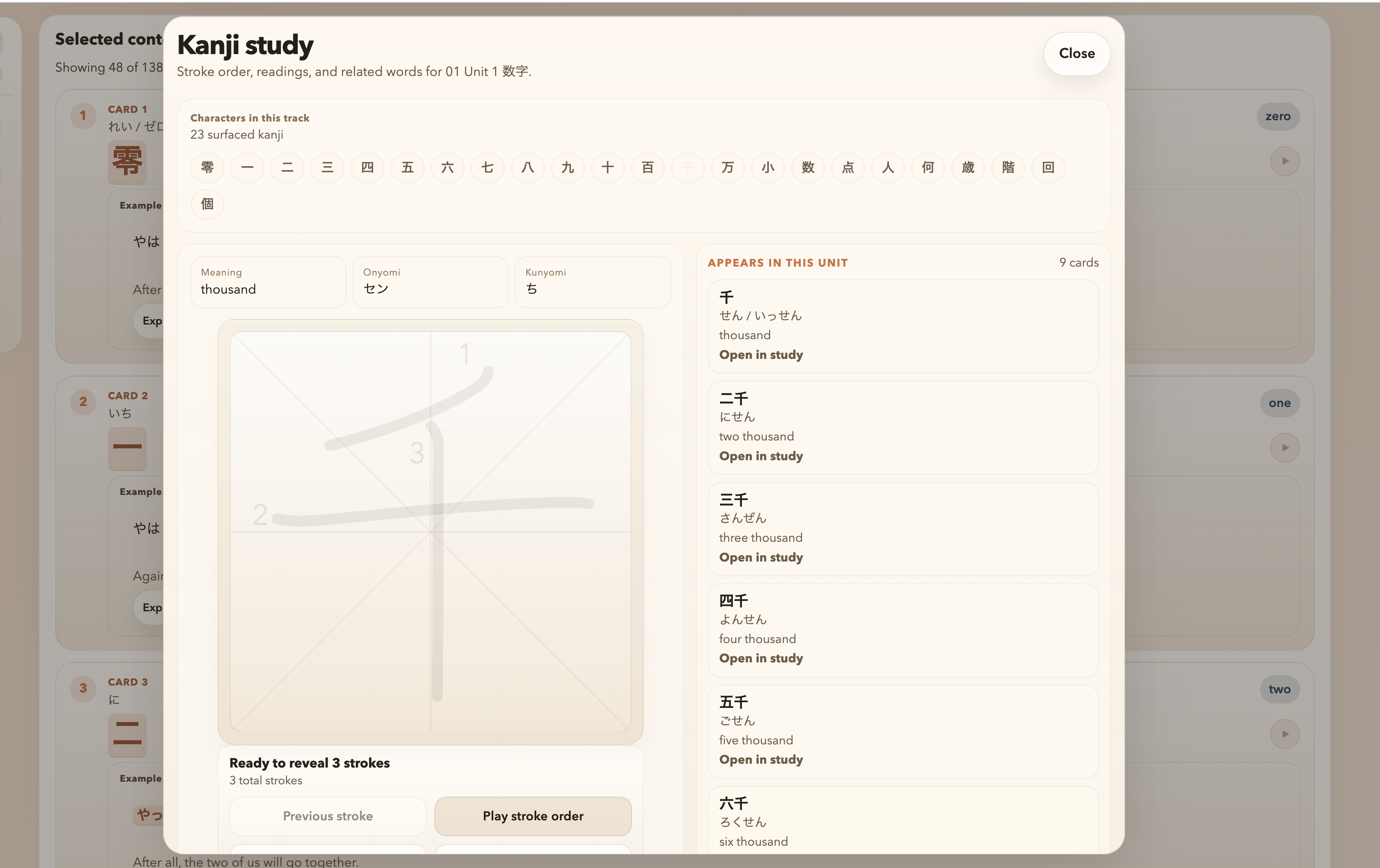Select the 六 kanji chip

(447, 167)
